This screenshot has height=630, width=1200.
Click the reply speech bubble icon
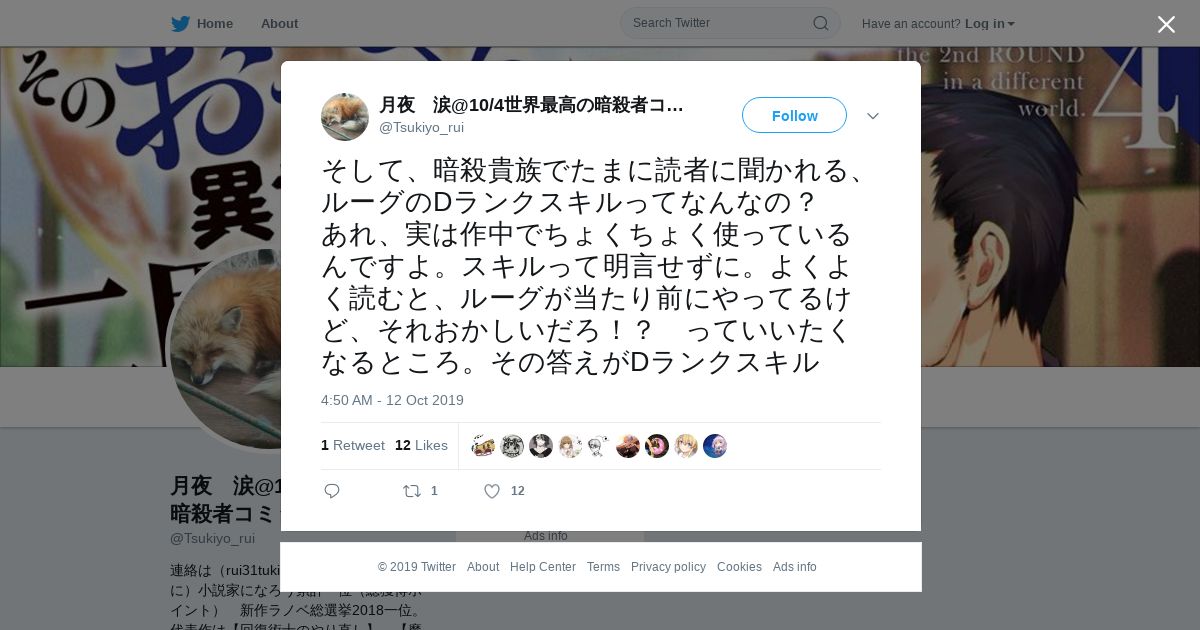click(x=332, y=491)
